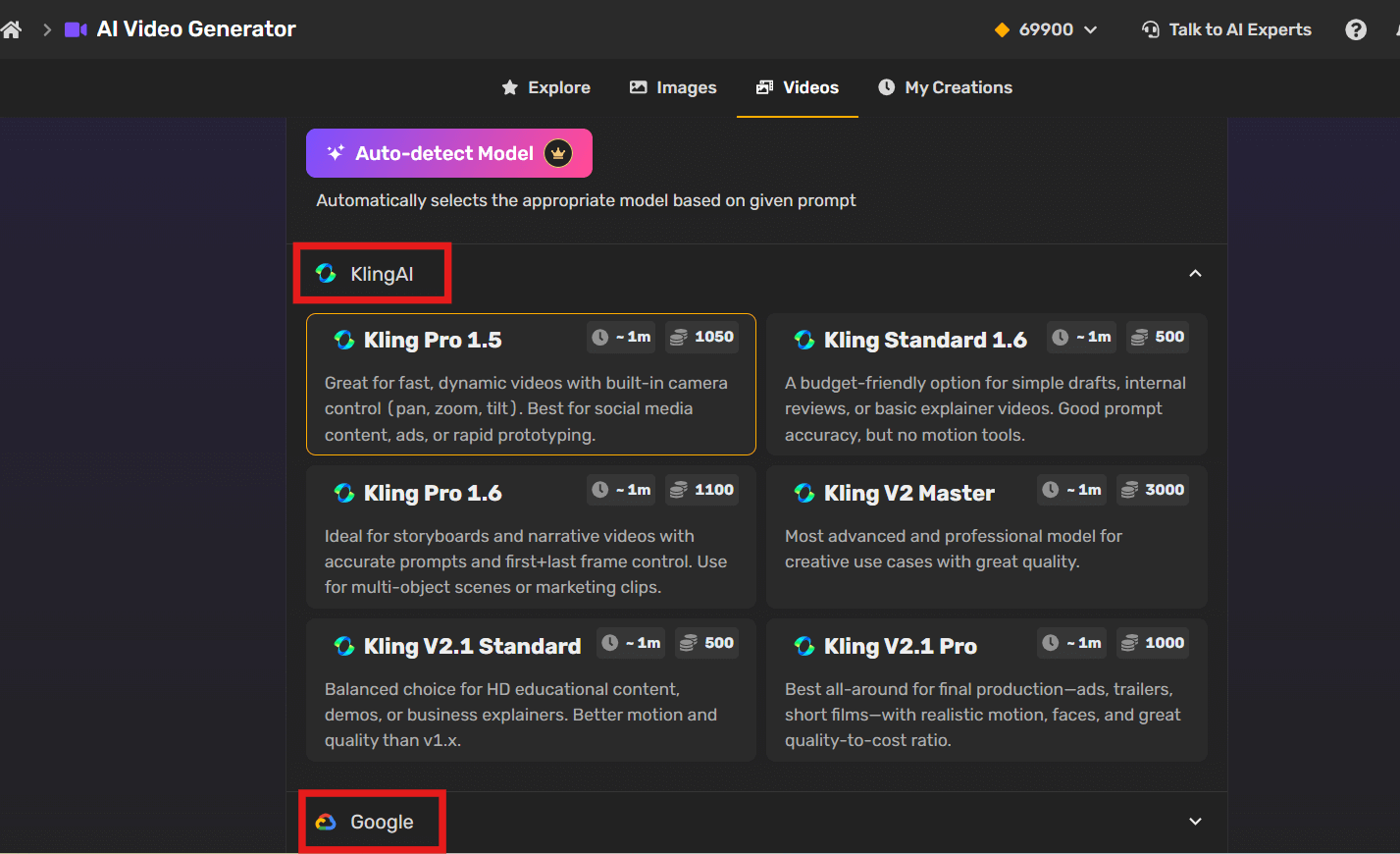Click the coins icon on Kling Pro 1.6
Screen dimensions: 1400x854
click(678, 490)
